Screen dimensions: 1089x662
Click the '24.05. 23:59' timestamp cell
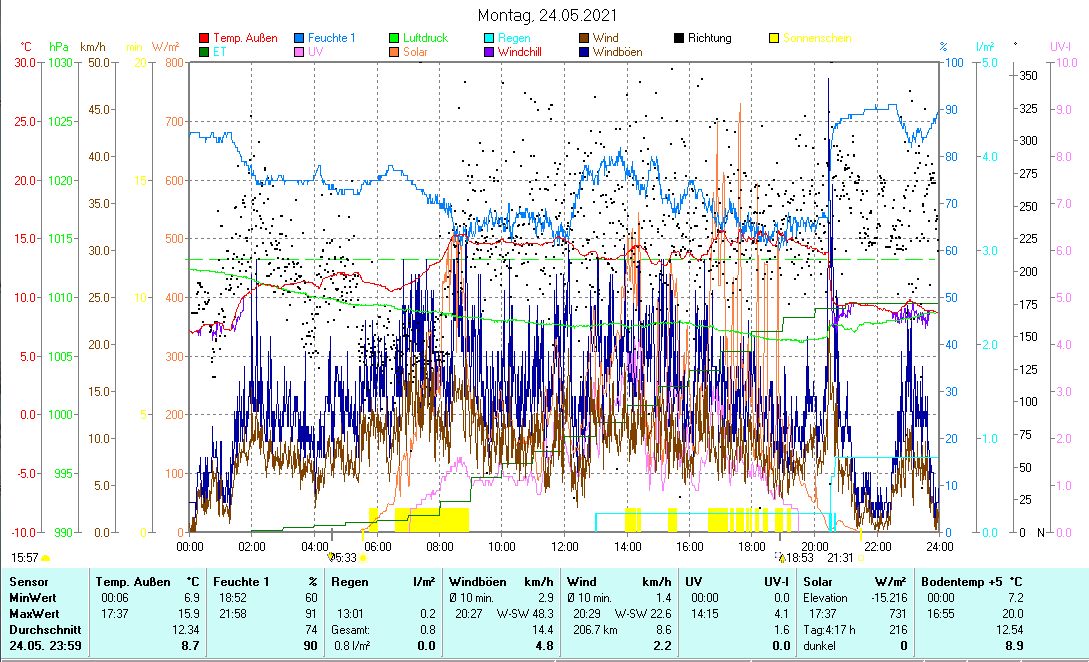pos(45,646)
